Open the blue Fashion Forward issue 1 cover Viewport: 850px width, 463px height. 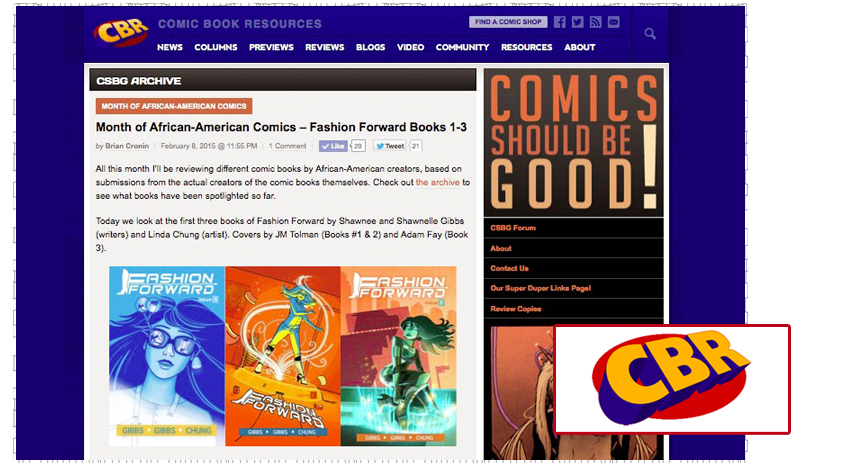click(x=167, y=356)
